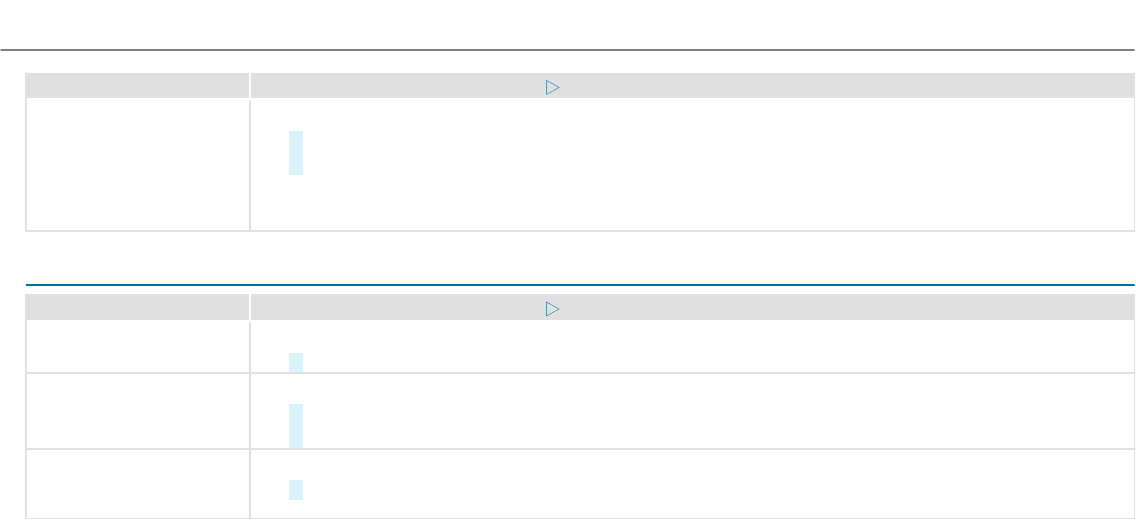The width and height of the screenshot is (1136, 520).
Task: Click middle row's right cell in lower table
Action: click(700, 411)
